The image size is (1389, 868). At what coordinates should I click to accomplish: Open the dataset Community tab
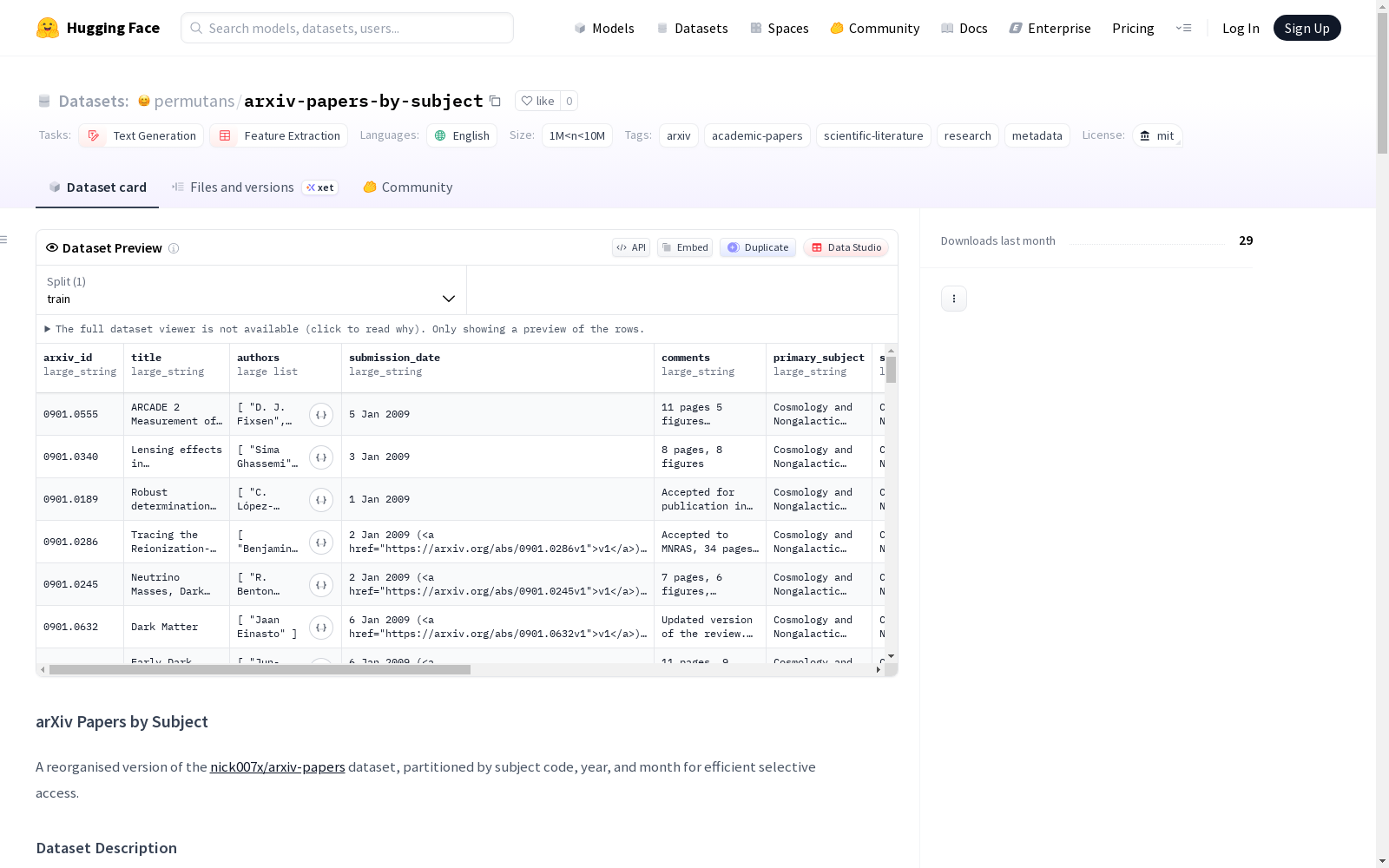[x=408, y=187]
